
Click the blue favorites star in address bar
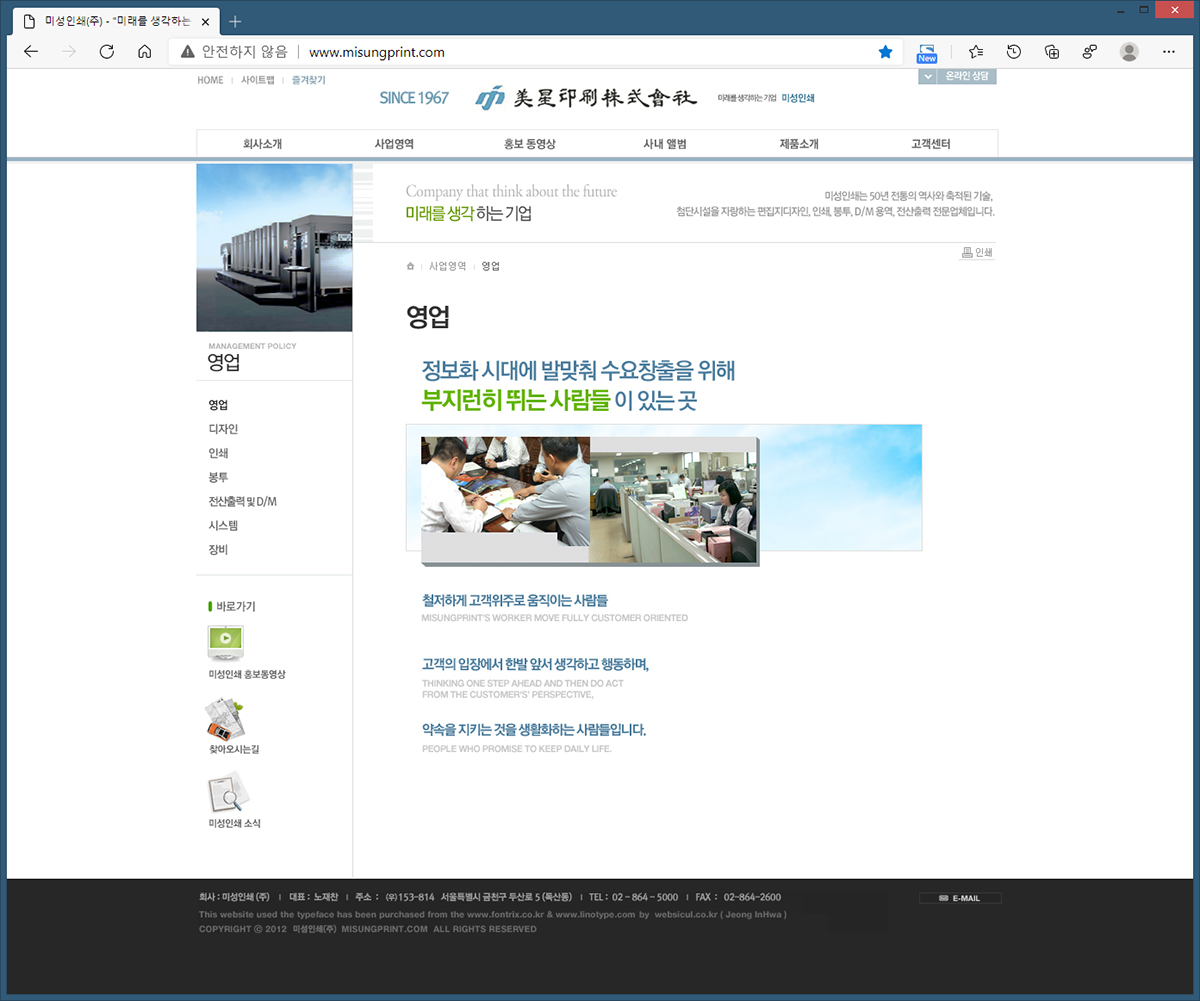click(x=885, y=52)
